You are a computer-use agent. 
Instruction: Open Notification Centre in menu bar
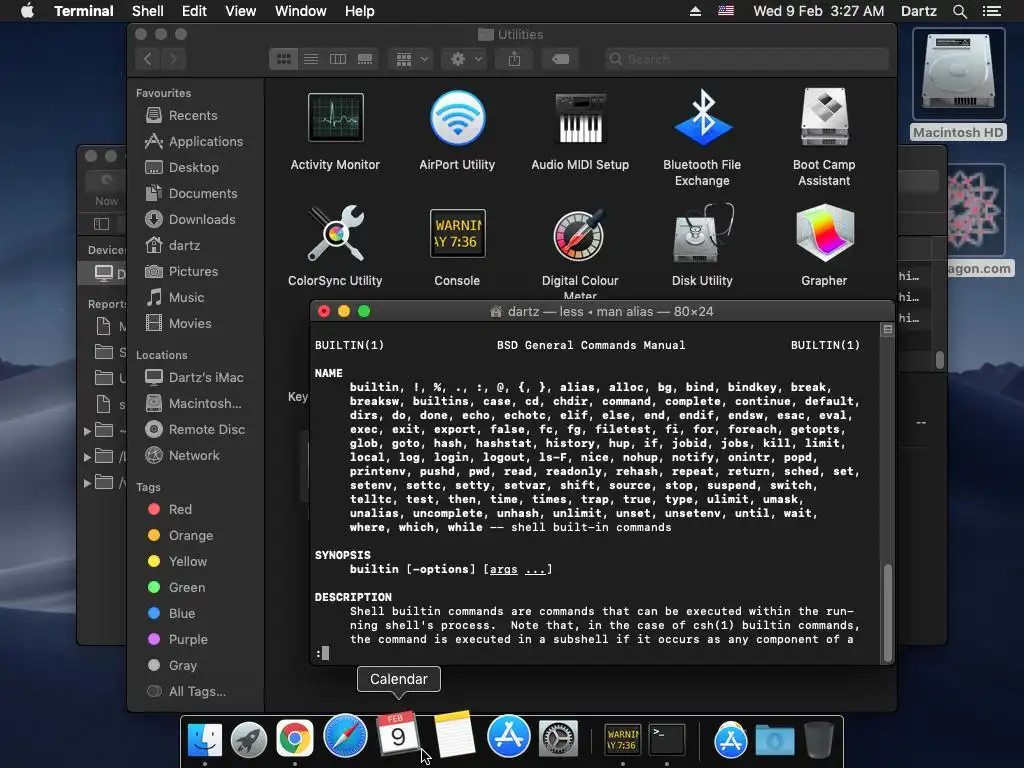click(x=991, y=11)
